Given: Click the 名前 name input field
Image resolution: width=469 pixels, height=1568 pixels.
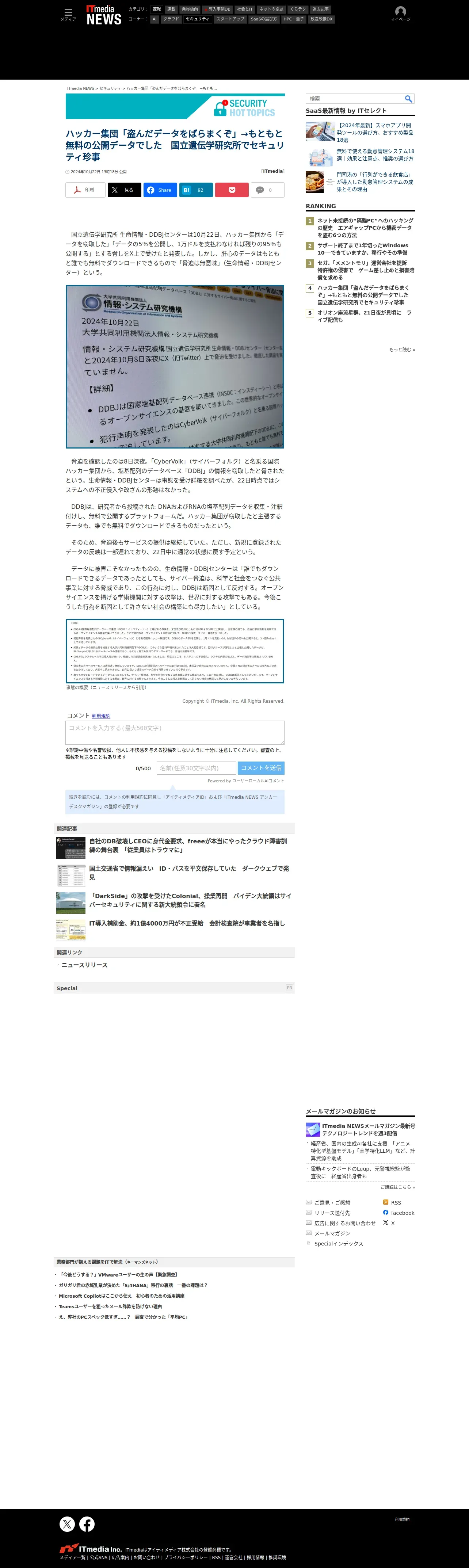Looking at the screenshot, I should point(196,768).
